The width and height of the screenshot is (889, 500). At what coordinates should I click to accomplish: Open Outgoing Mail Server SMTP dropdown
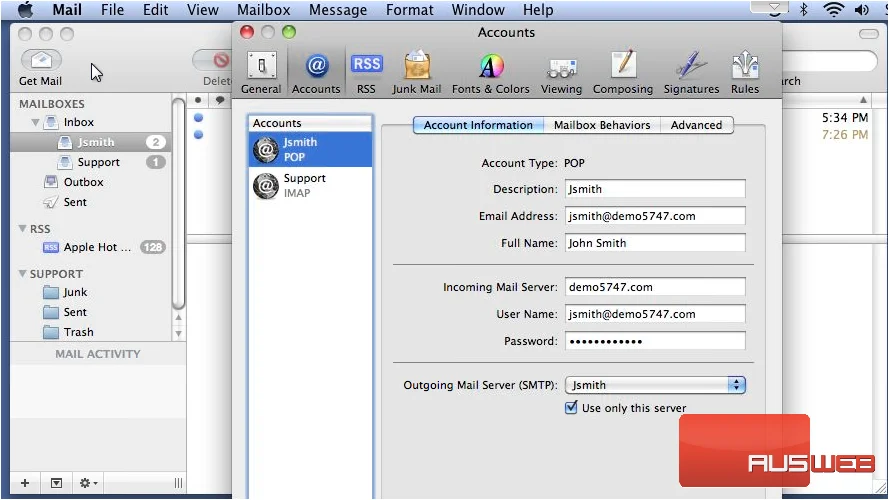[x=655, y=385]
